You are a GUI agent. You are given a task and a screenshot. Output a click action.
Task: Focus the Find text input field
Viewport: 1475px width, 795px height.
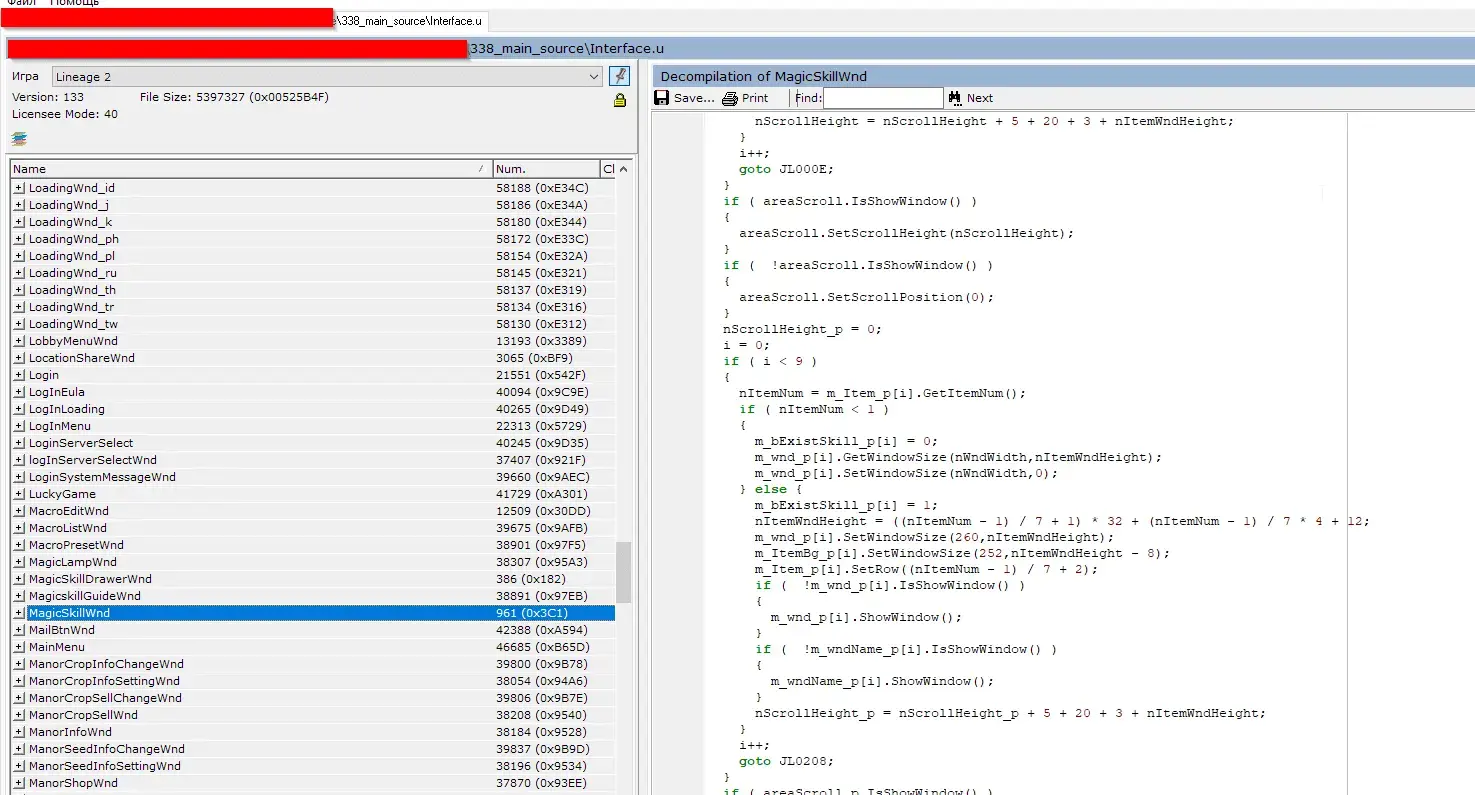tap(883, 98)
